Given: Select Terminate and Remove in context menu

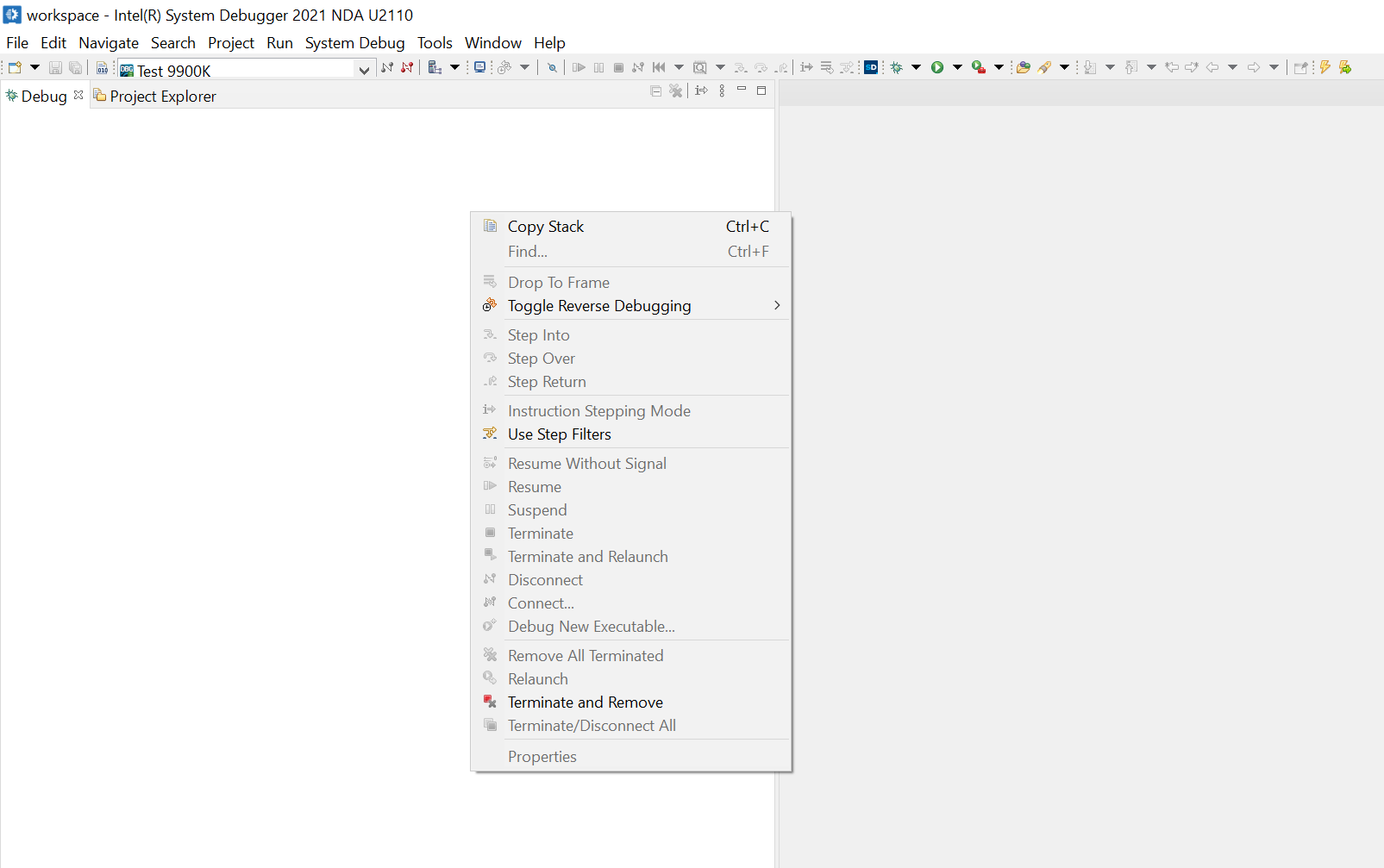Looking at the screenshot, I should click(585, 703).
